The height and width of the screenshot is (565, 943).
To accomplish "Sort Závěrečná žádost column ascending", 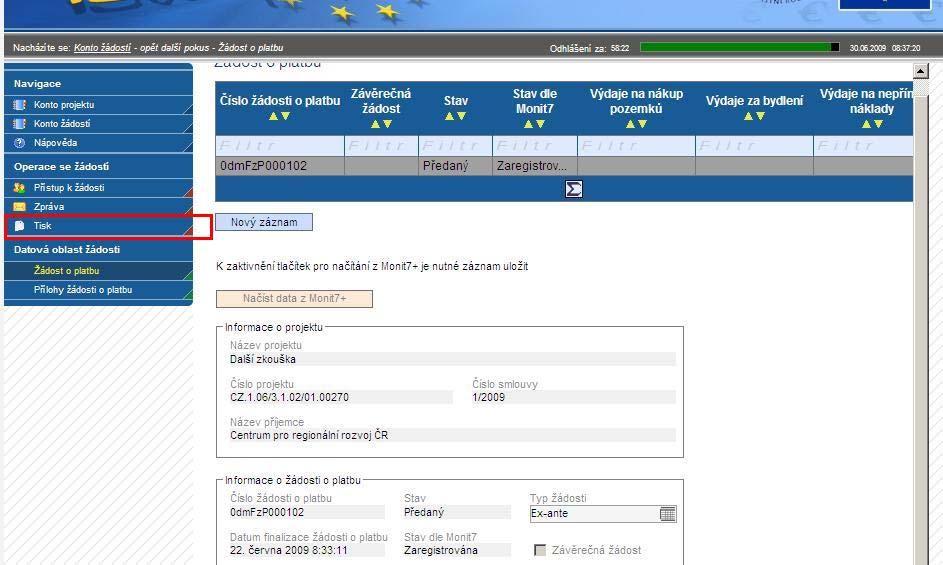I will 375,124.
